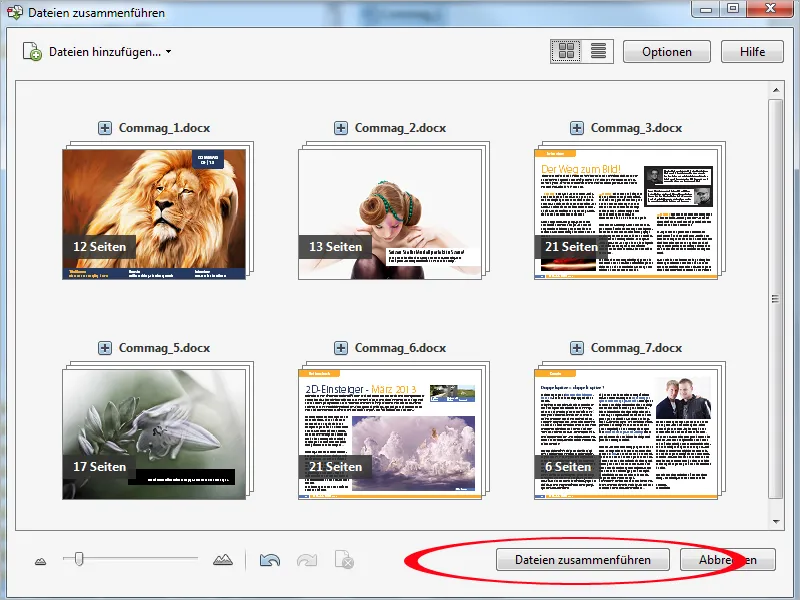This screenshot has height=600, width=800.
Task: Click the 12 Seiten page count label
Action: pyautogui.click(x=99, y=247)
